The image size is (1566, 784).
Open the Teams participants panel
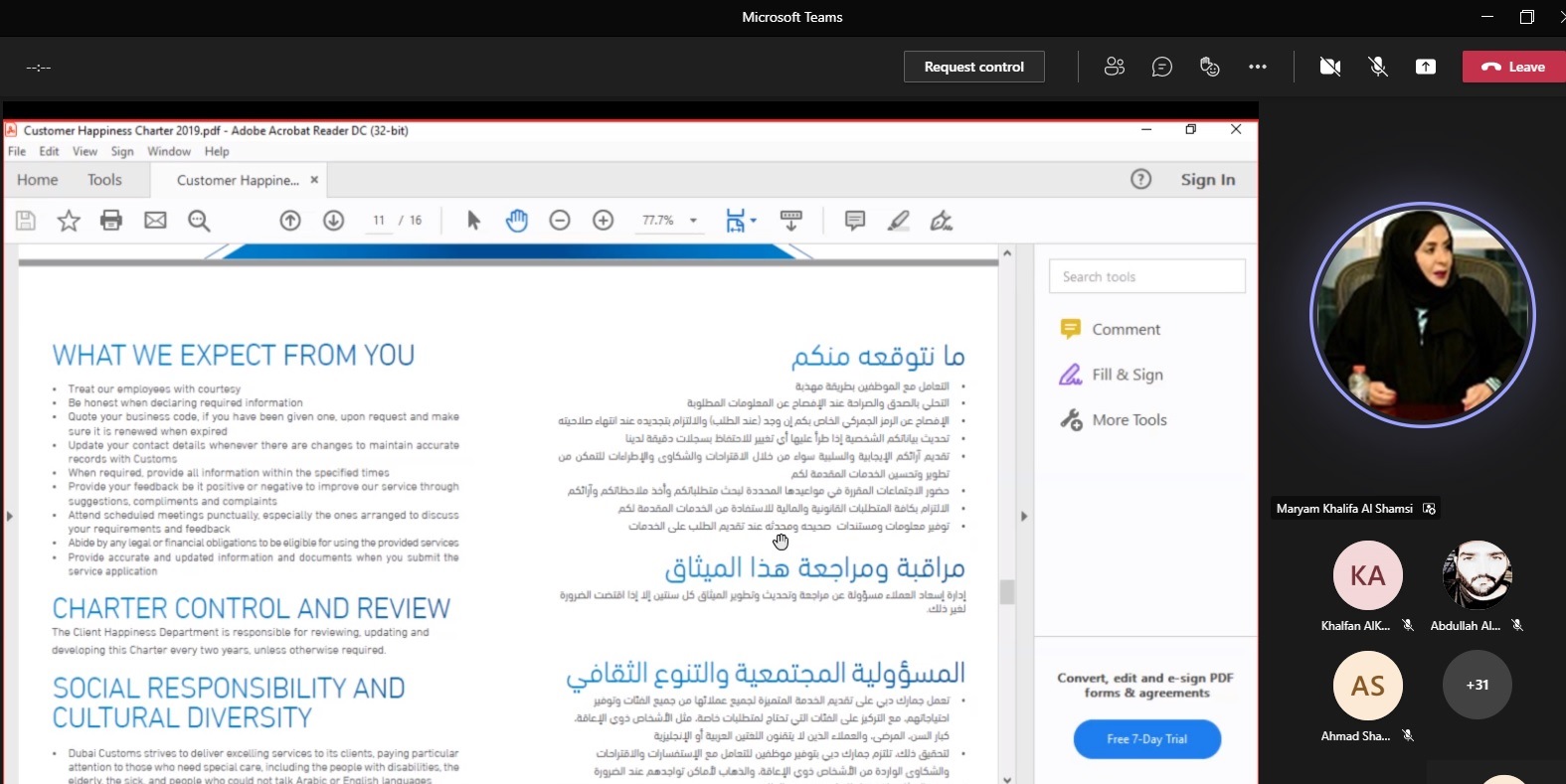(1115, 67)
